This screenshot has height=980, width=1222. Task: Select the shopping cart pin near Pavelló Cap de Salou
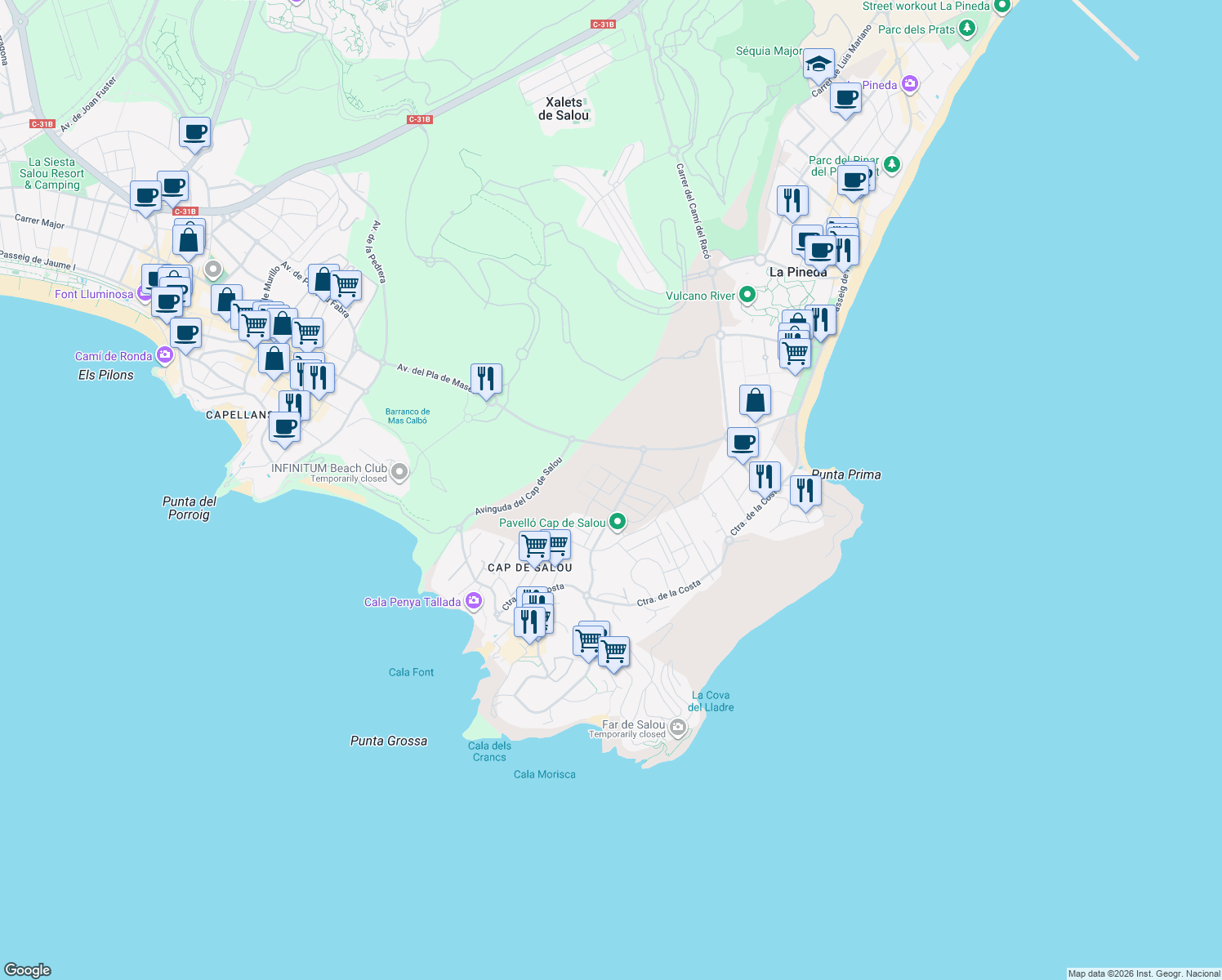pyautogui.click(x=535, y=544)
